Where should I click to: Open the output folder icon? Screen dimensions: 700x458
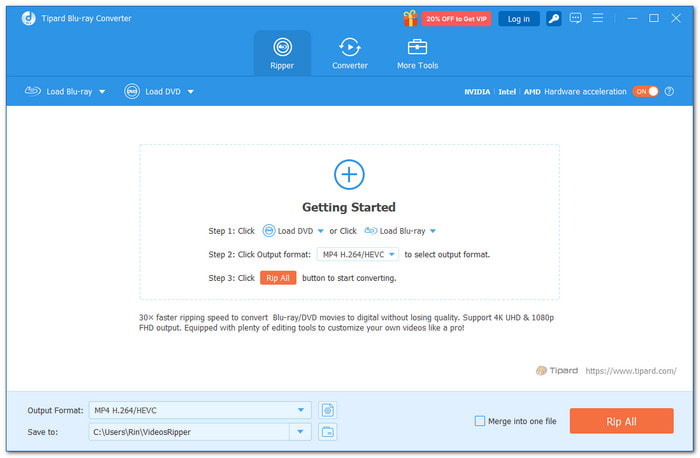tap(328, 432)
